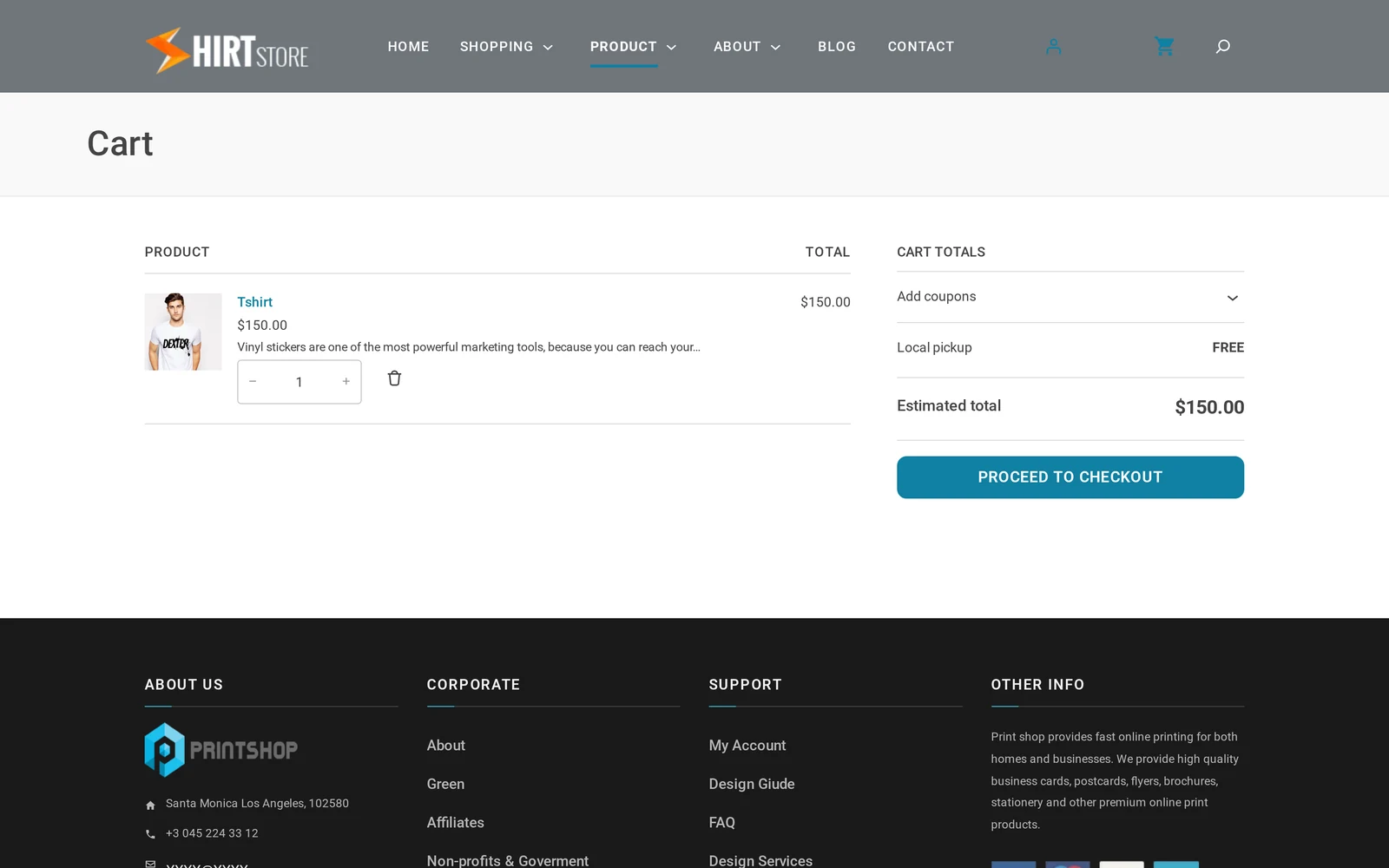
Task: Click the phone icon in footer
Action: [150, 834]
